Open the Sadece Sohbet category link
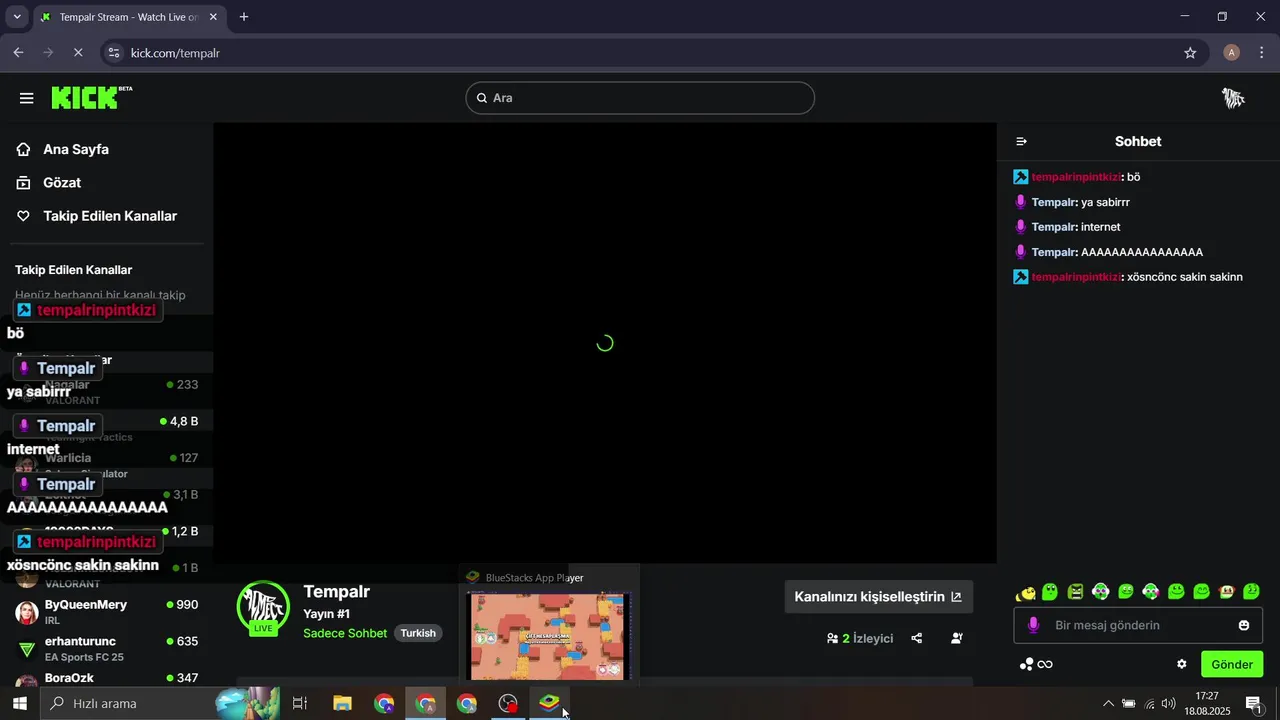Screen dimensions: 1280x720 click(345, 633)
